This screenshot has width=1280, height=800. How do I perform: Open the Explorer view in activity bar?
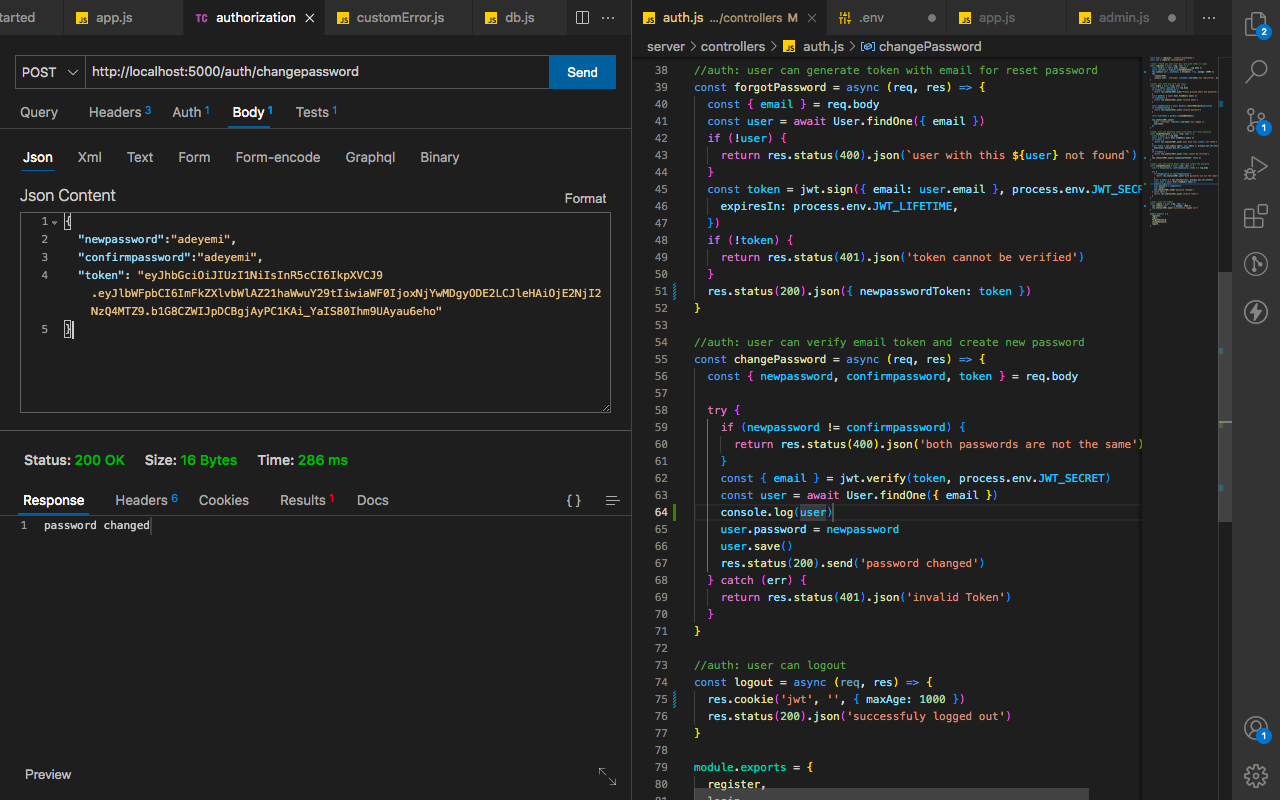(1256, 24)
